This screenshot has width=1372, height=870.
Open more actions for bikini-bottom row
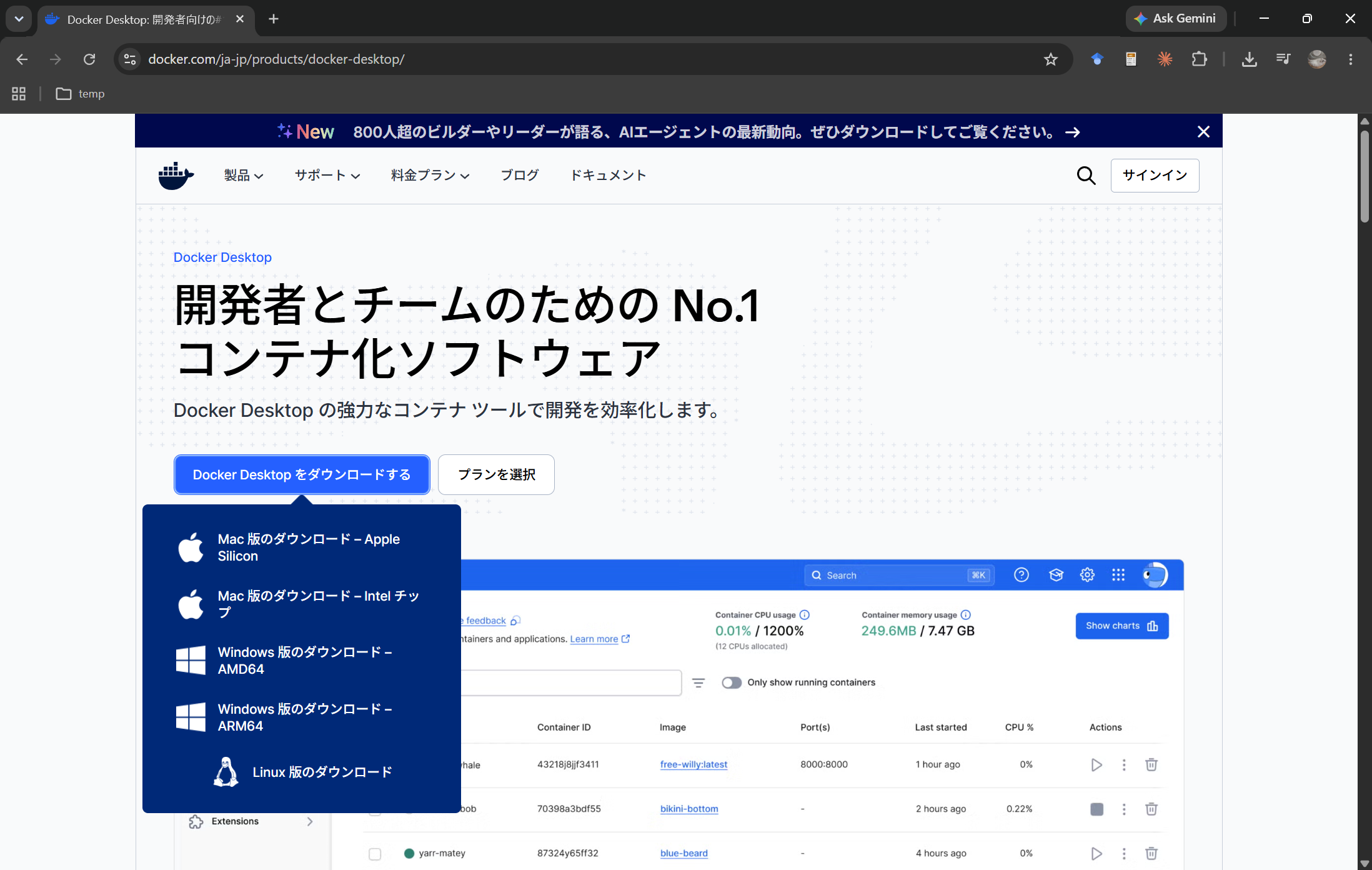pyautogui.click(x=1124, y=809)
